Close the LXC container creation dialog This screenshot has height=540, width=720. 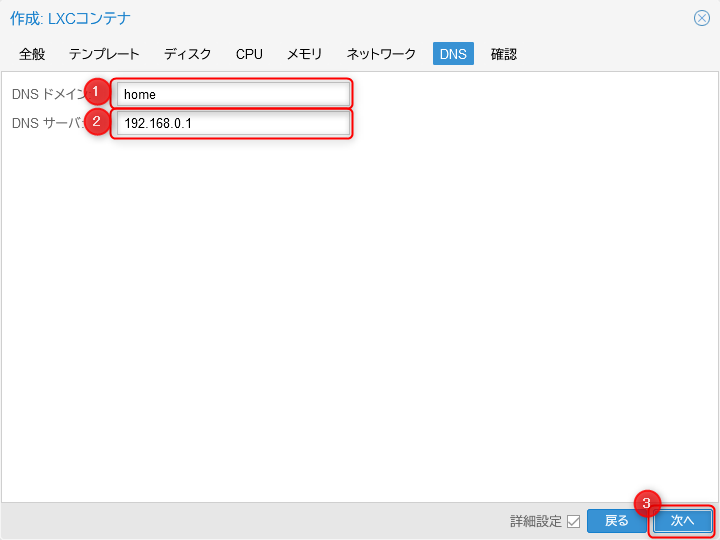tap(701, 18)
